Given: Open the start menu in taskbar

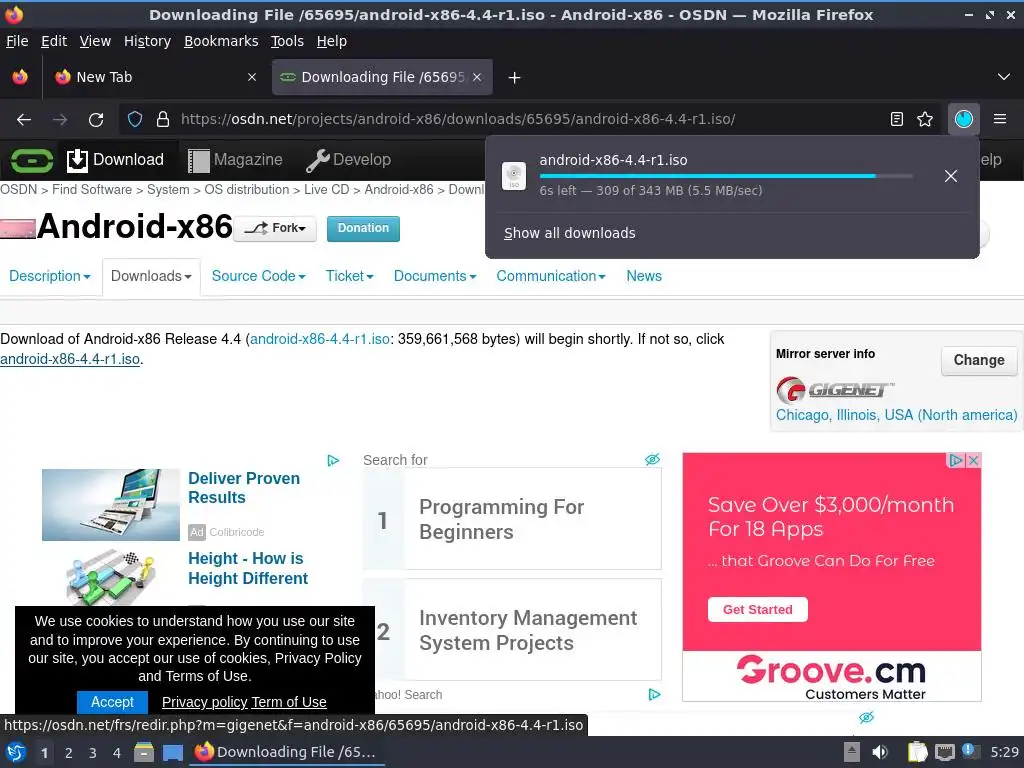Looking at the screenshot, I should point(16,752).
